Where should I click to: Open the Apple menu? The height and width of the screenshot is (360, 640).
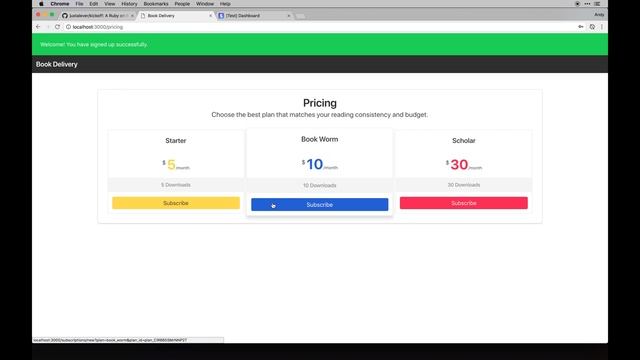(41, 4)
